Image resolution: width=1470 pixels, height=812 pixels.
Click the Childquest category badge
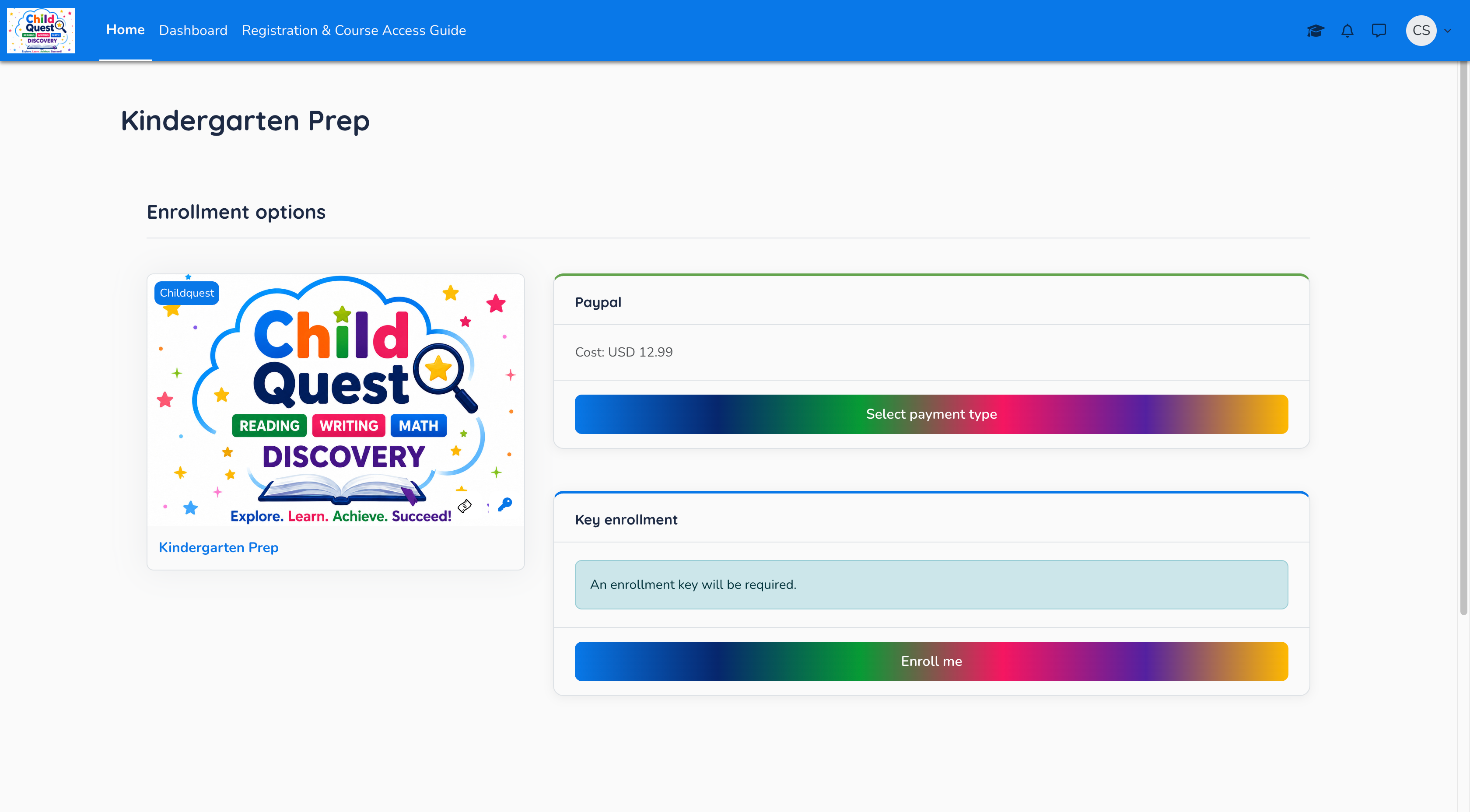[187, 293]
